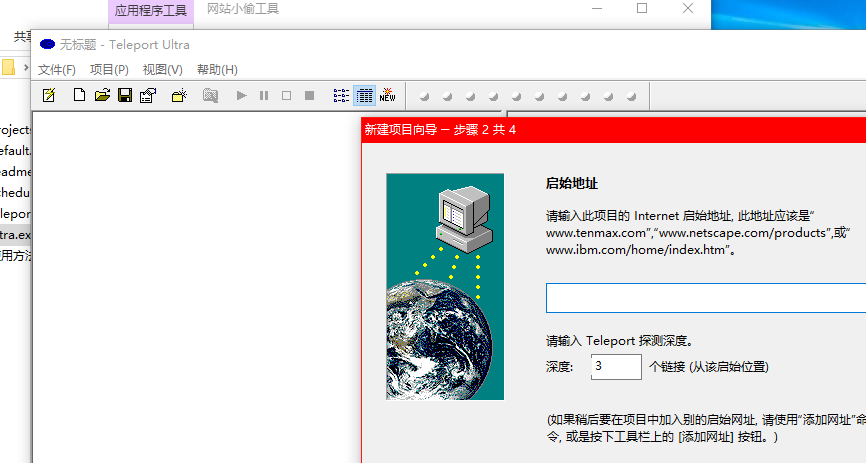This screenshot has height=463, width=866.
Task: Open the 视图(V) menu
Action: click(x=162, y=70)
